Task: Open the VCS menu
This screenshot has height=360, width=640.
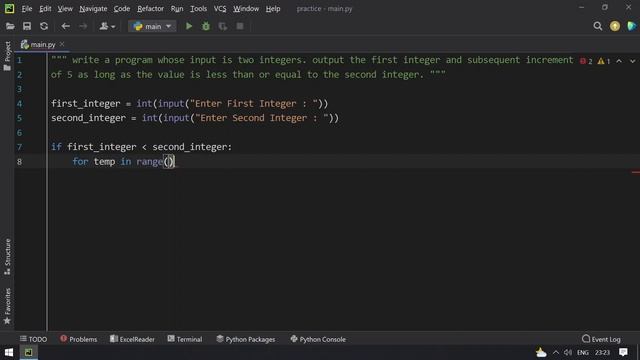Action: click(220, 9)
